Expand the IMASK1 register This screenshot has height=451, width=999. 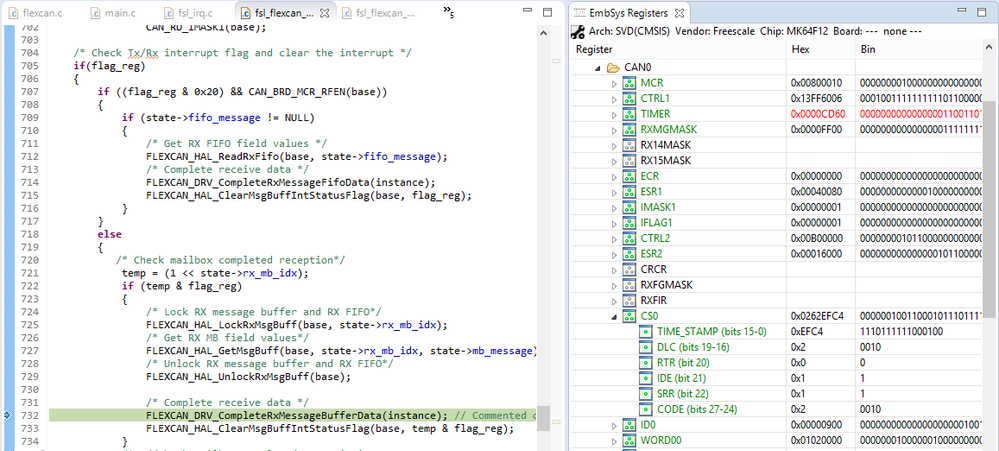(614, 208)
